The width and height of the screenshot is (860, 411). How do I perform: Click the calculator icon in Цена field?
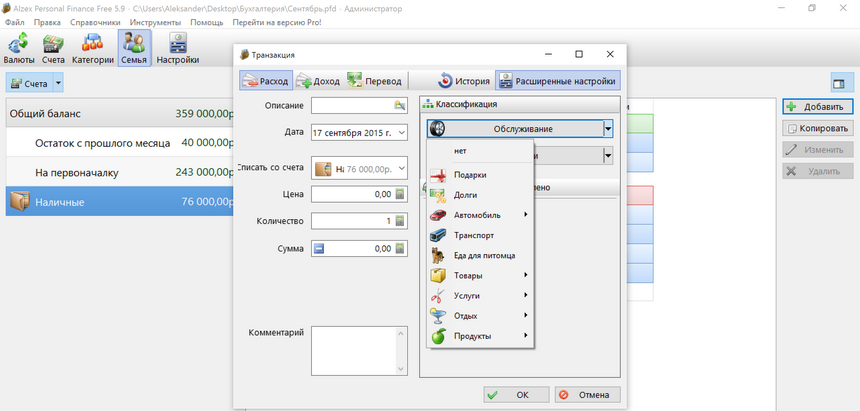pyautogui.click(x=400, y=194)
